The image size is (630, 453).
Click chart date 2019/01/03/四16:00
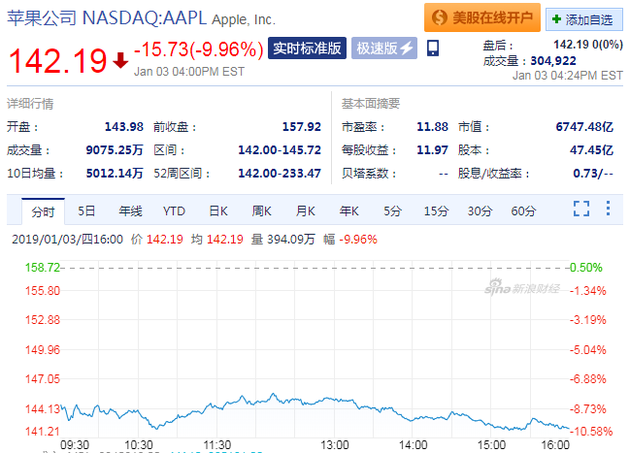pyautogui.click(x=68, y=239)
